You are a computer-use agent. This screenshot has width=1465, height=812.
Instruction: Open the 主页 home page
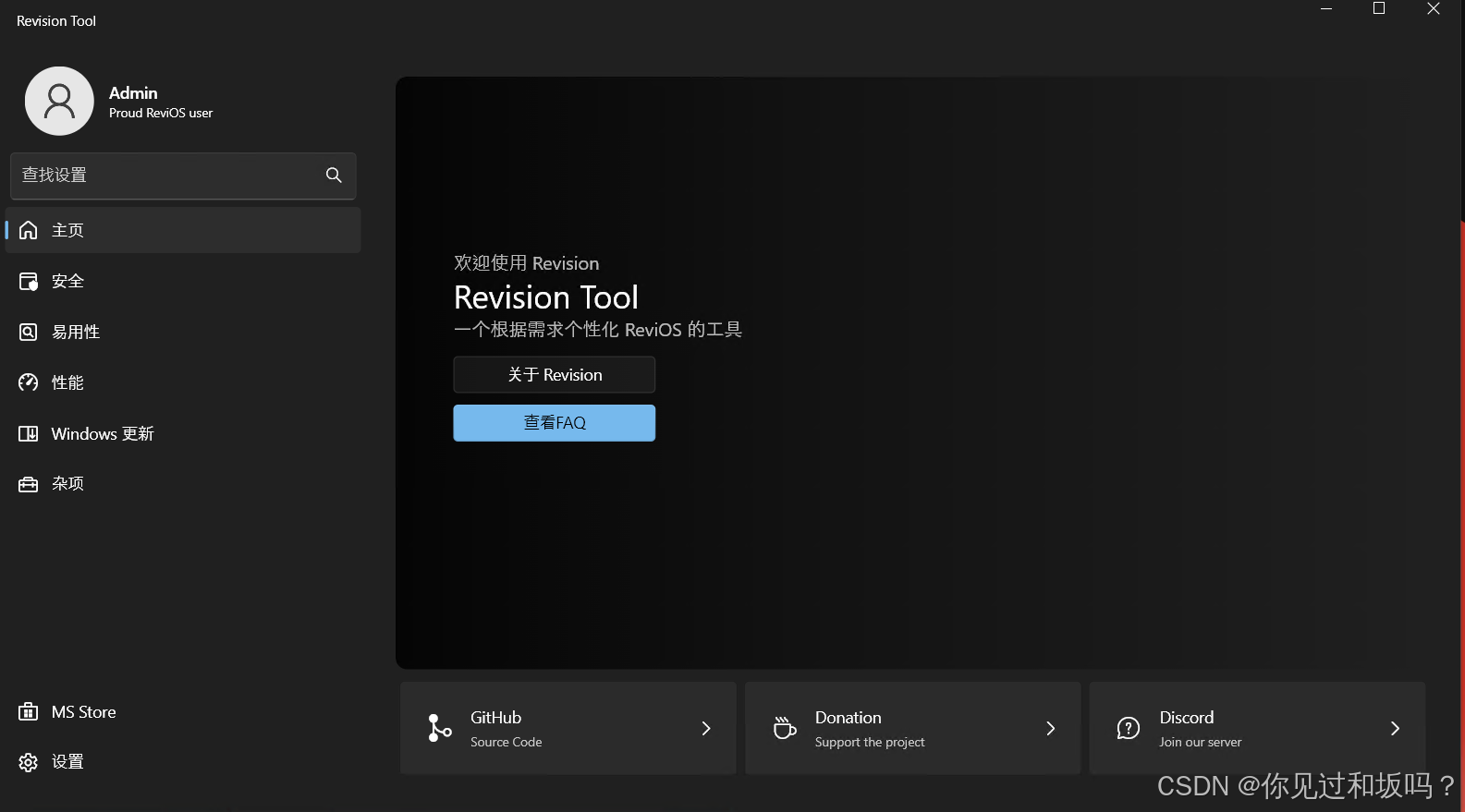tap(183, 230)
